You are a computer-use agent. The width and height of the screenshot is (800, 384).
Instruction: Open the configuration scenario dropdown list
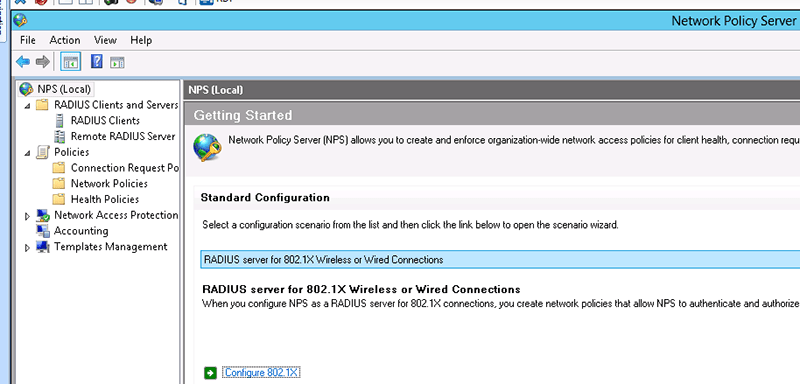[500, 260]
